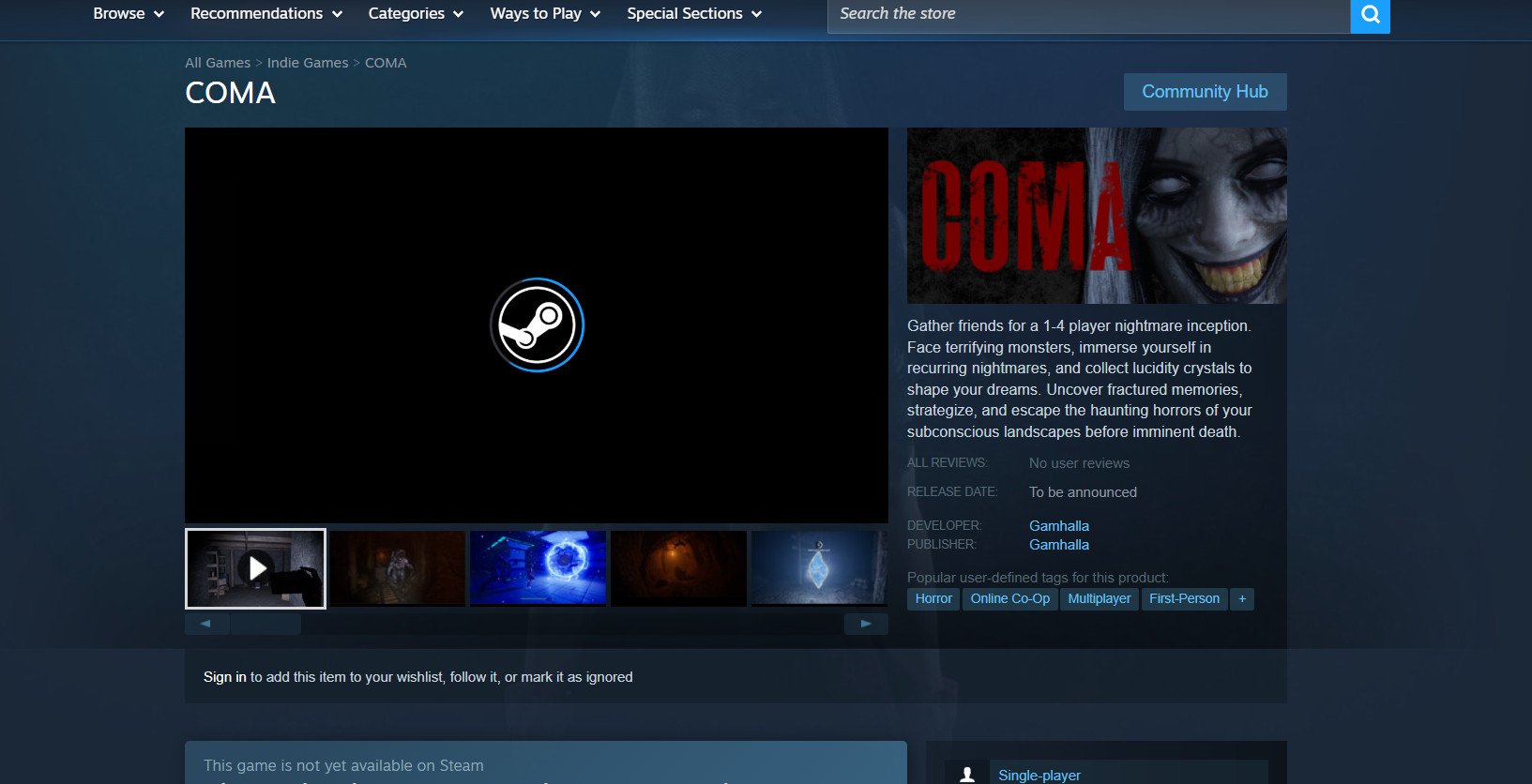Image resolution: width=1532 pixels, height=784 pixels.
Task: Open the Browse dropdown menu
Action: pos(129,14)
